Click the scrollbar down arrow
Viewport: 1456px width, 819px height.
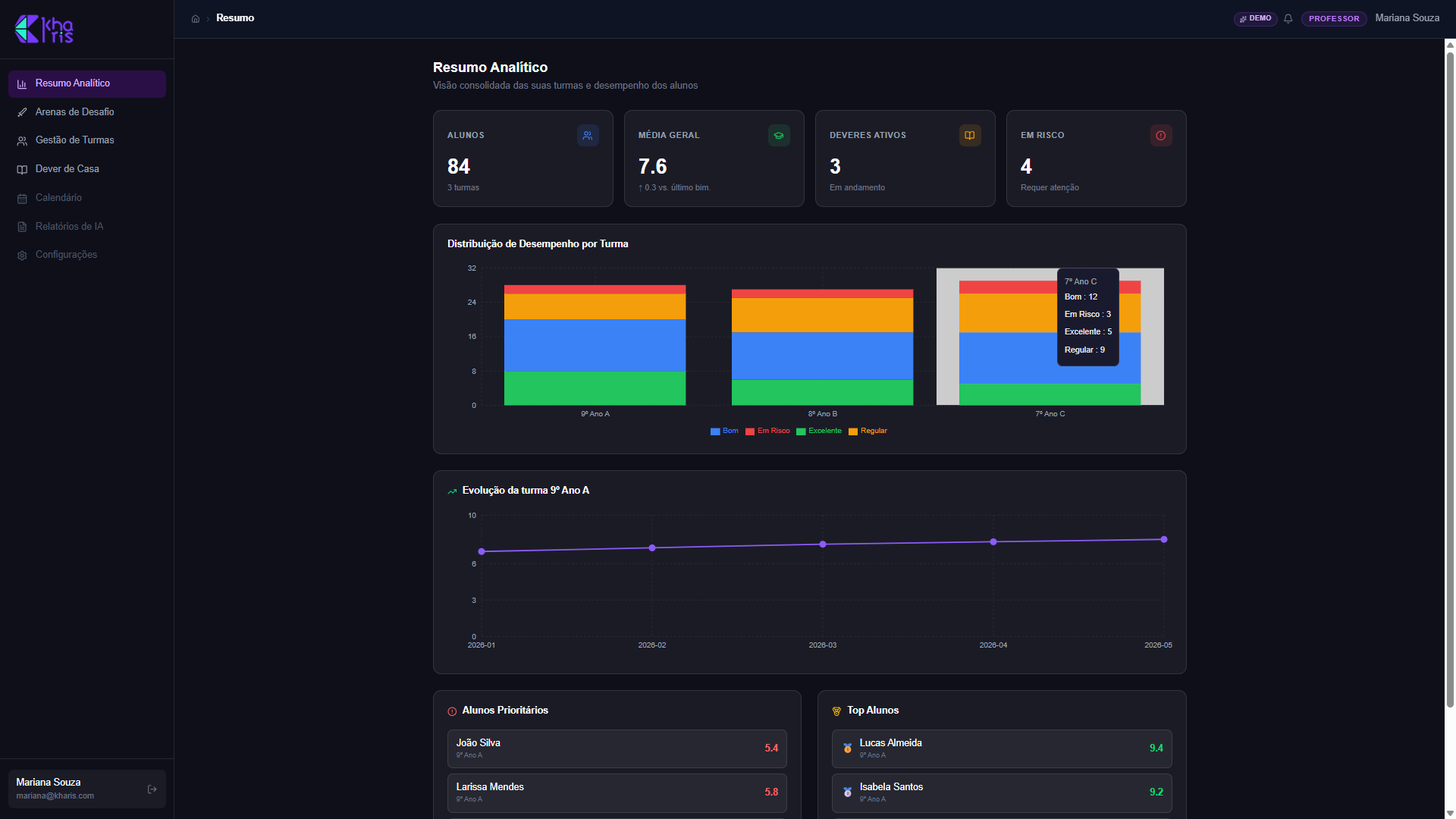coord(1450,813)
